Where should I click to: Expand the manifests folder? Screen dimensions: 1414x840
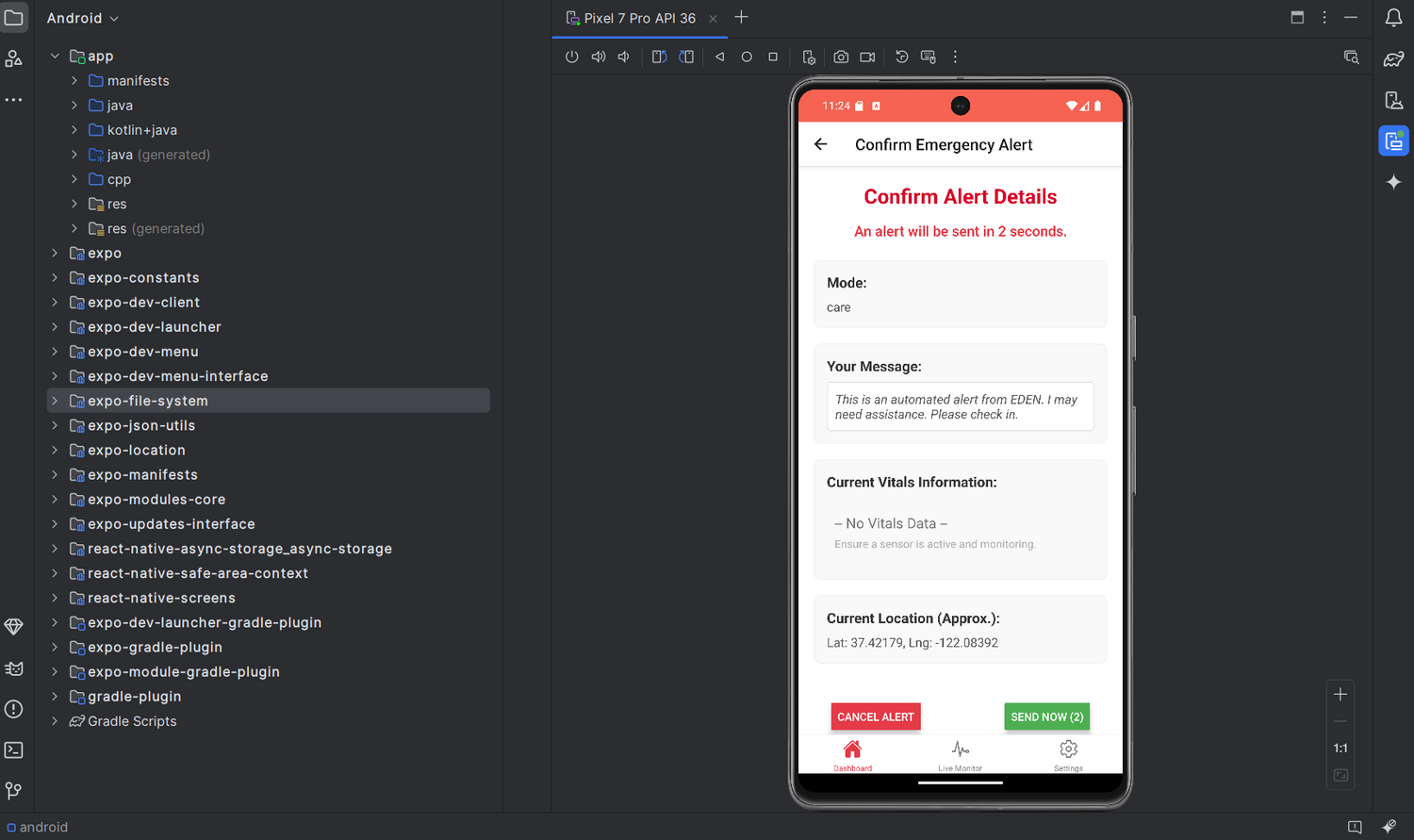(x=74, y=81)
